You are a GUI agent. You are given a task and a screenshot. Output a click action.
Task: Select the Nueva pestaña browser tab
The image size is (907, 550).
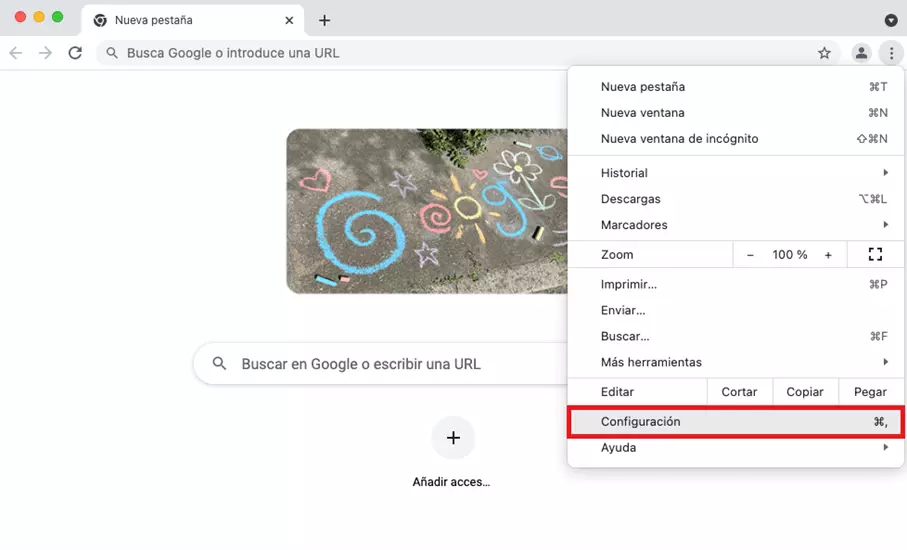pos(193,20)
